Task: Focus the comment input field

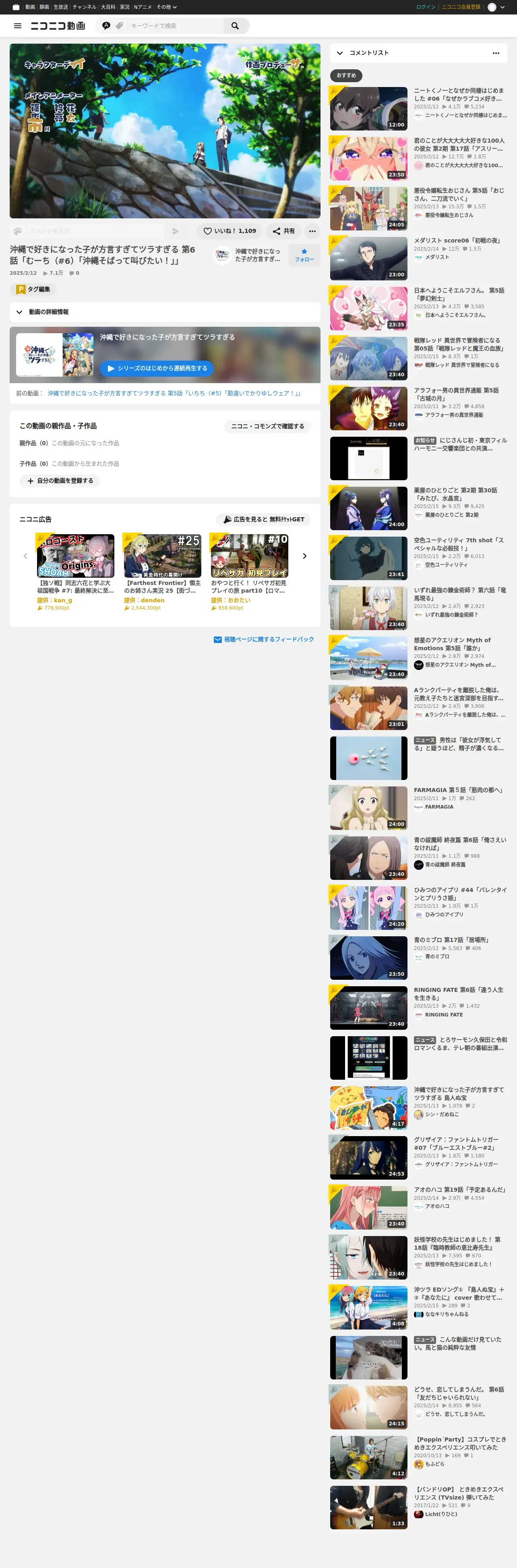Action: [x=95, y=231]
